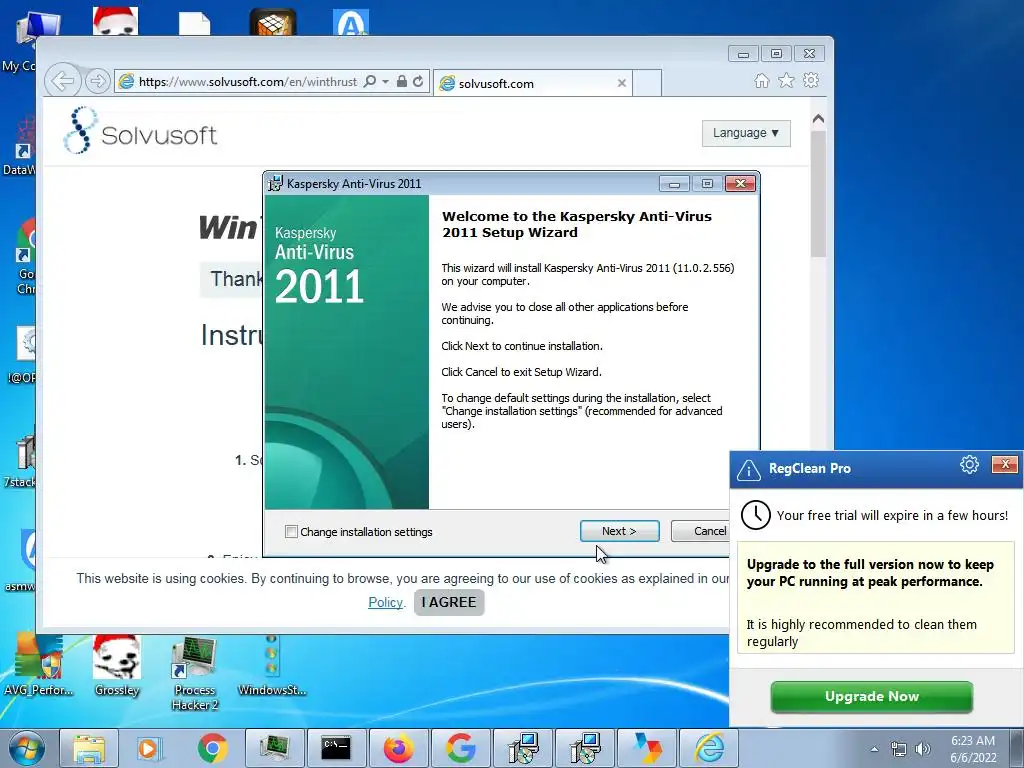Open File Explorer from the taskbar

pyautogui.click(x=89, y=748)
